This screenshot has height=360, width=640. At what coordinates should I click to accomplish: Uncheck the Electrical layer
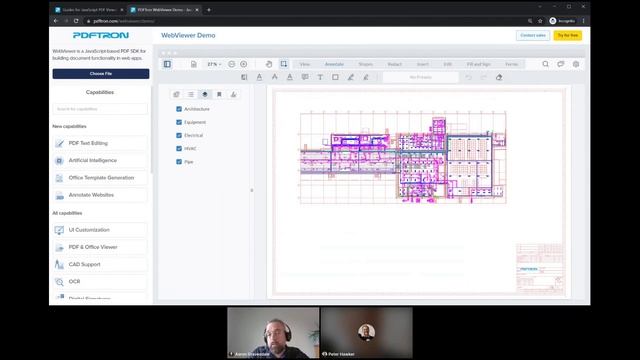coord(179,135)
